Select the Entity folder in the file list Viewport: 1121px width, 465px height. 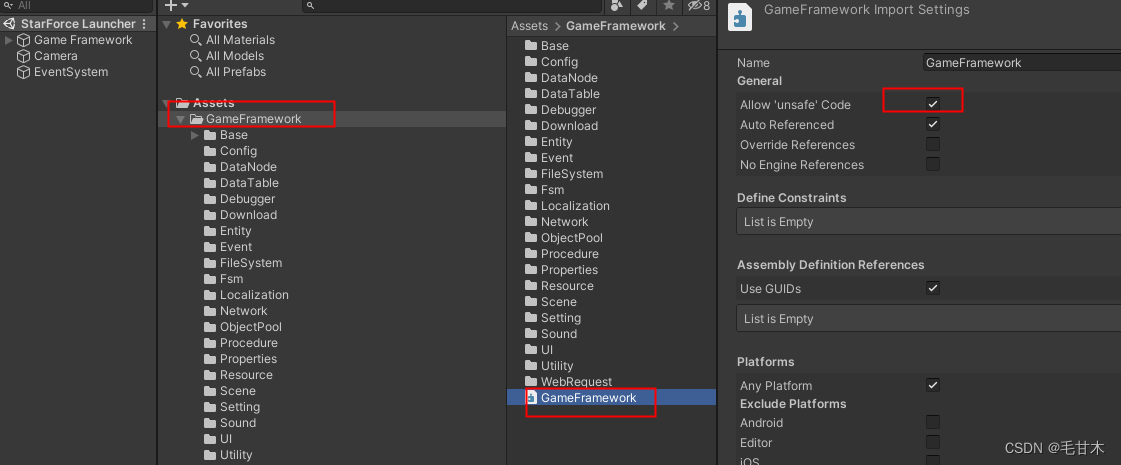click(556, 142)
